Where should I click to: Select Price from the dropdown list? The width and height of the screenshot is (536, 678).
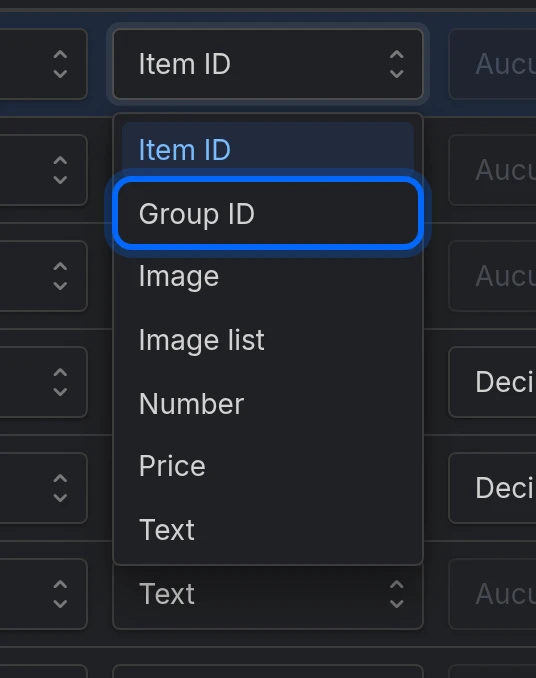[268, 466]
